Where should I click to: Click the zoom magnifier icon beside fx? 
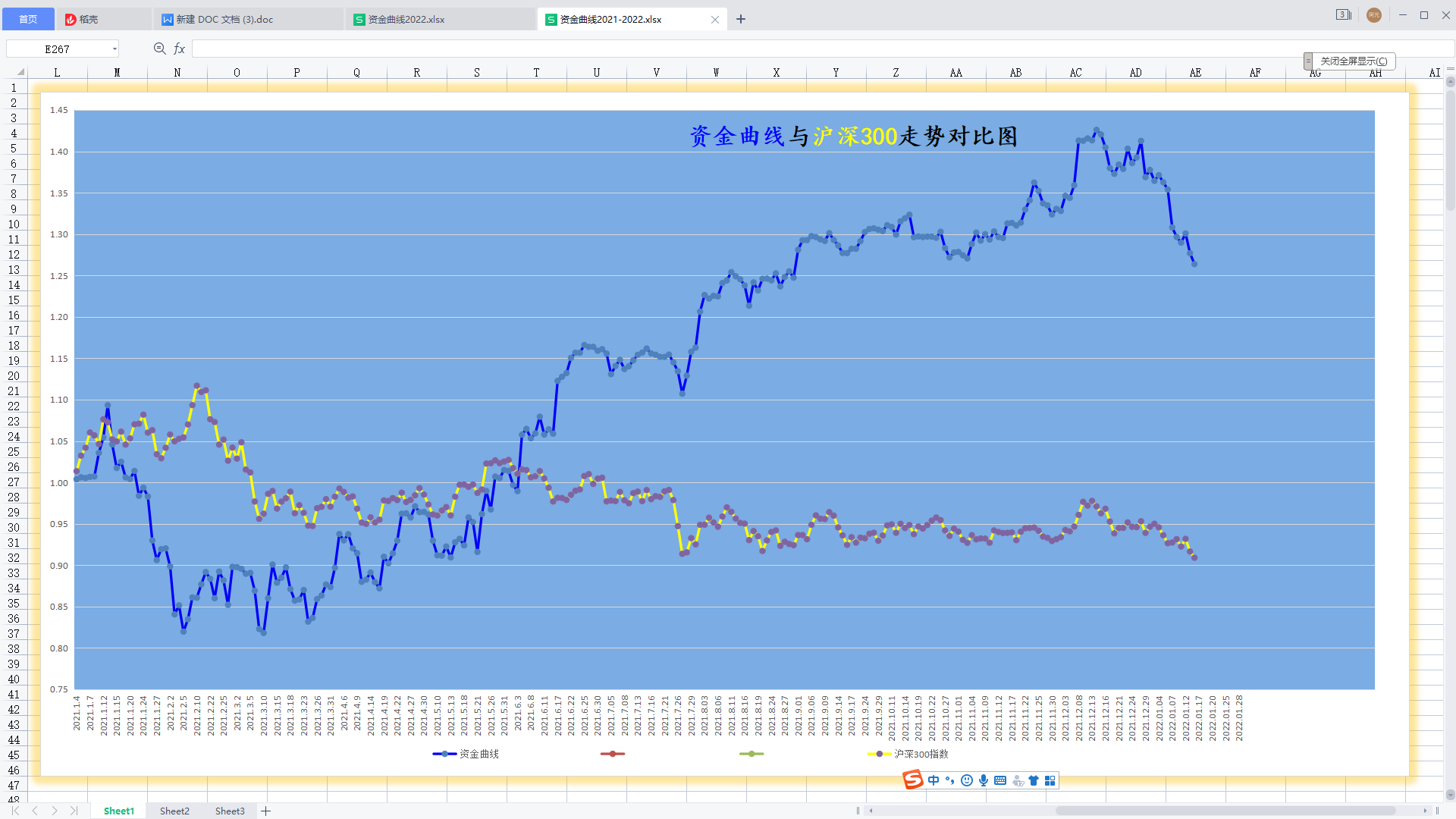(159, 49)
